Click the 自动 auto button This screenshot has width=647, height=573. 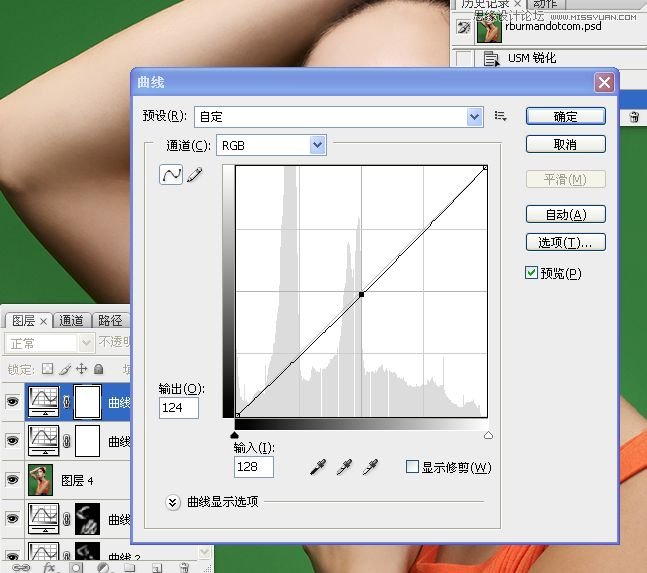click(566, 214)
